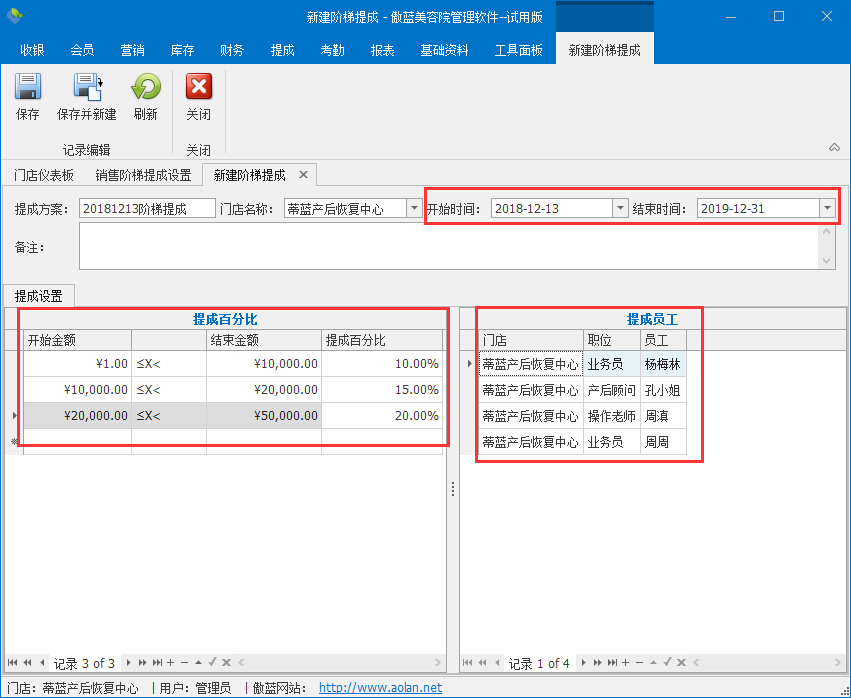The image size is (851, 698).
Task: Open the 报表 ribbon menu
Action: [x=382, y=50]
